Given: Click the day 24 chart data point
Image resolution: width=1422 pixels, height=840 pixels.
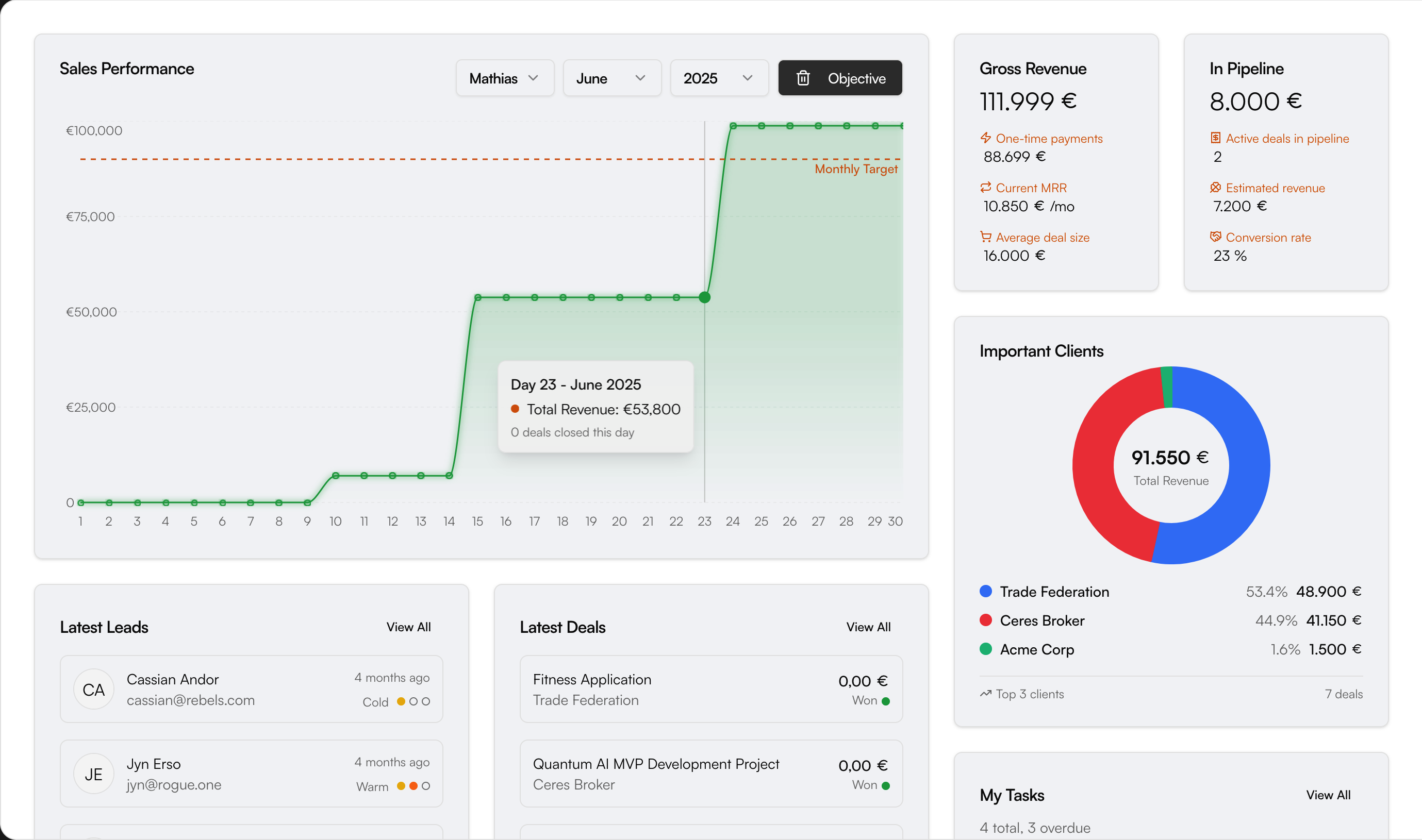Looking at the screenshot, I should tap(733, 126).
